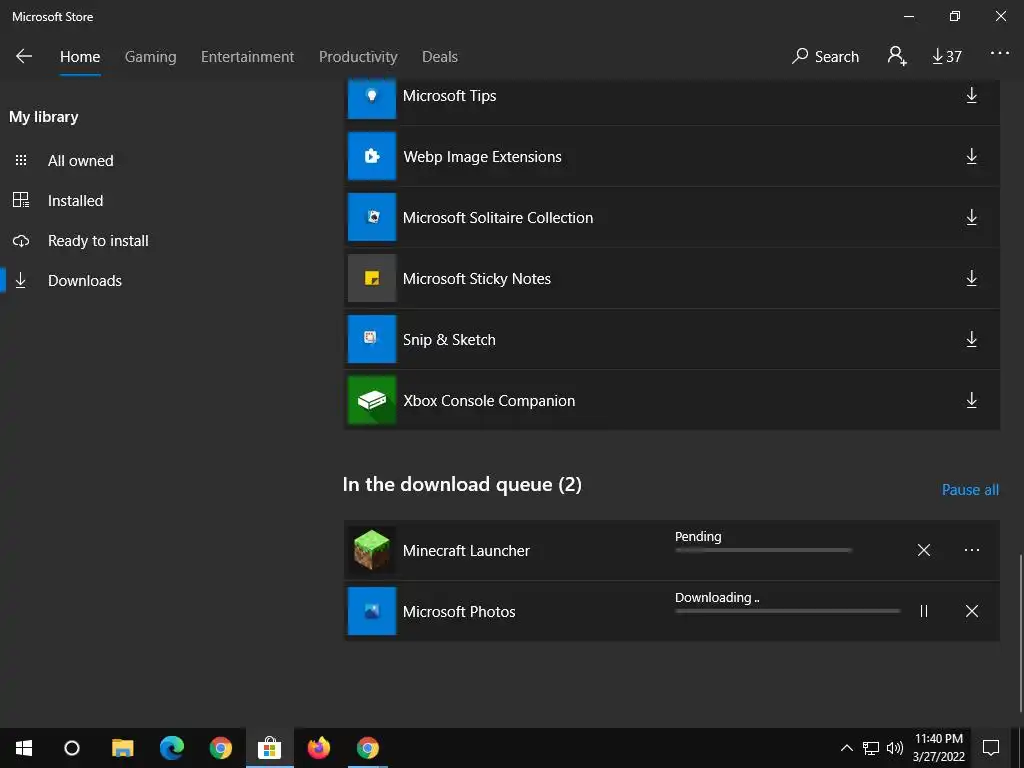Open the volume control in system tray
This screenshot has width=1024, height=768.
(x=895, y=748)
